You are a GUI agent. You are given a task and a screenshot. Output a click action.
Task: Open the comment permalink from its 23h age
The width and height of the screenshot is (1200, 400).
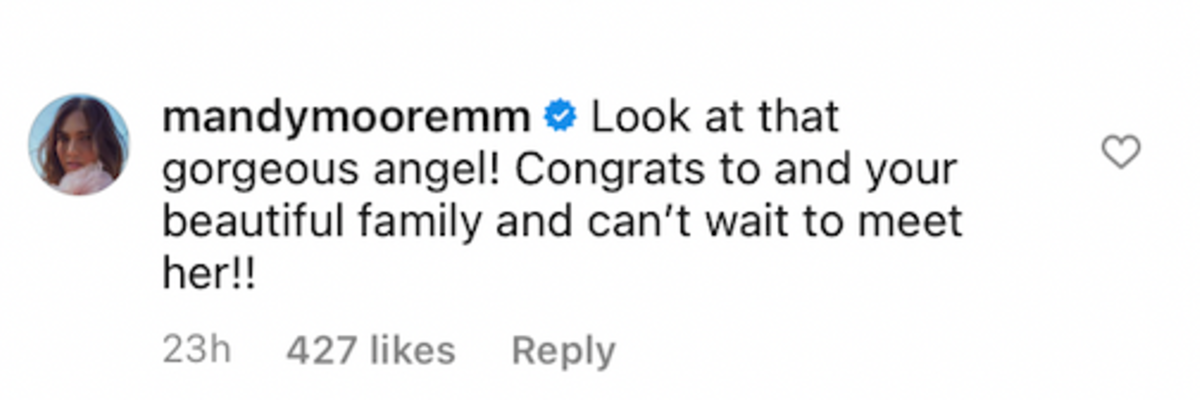click(x=196, y=351)
